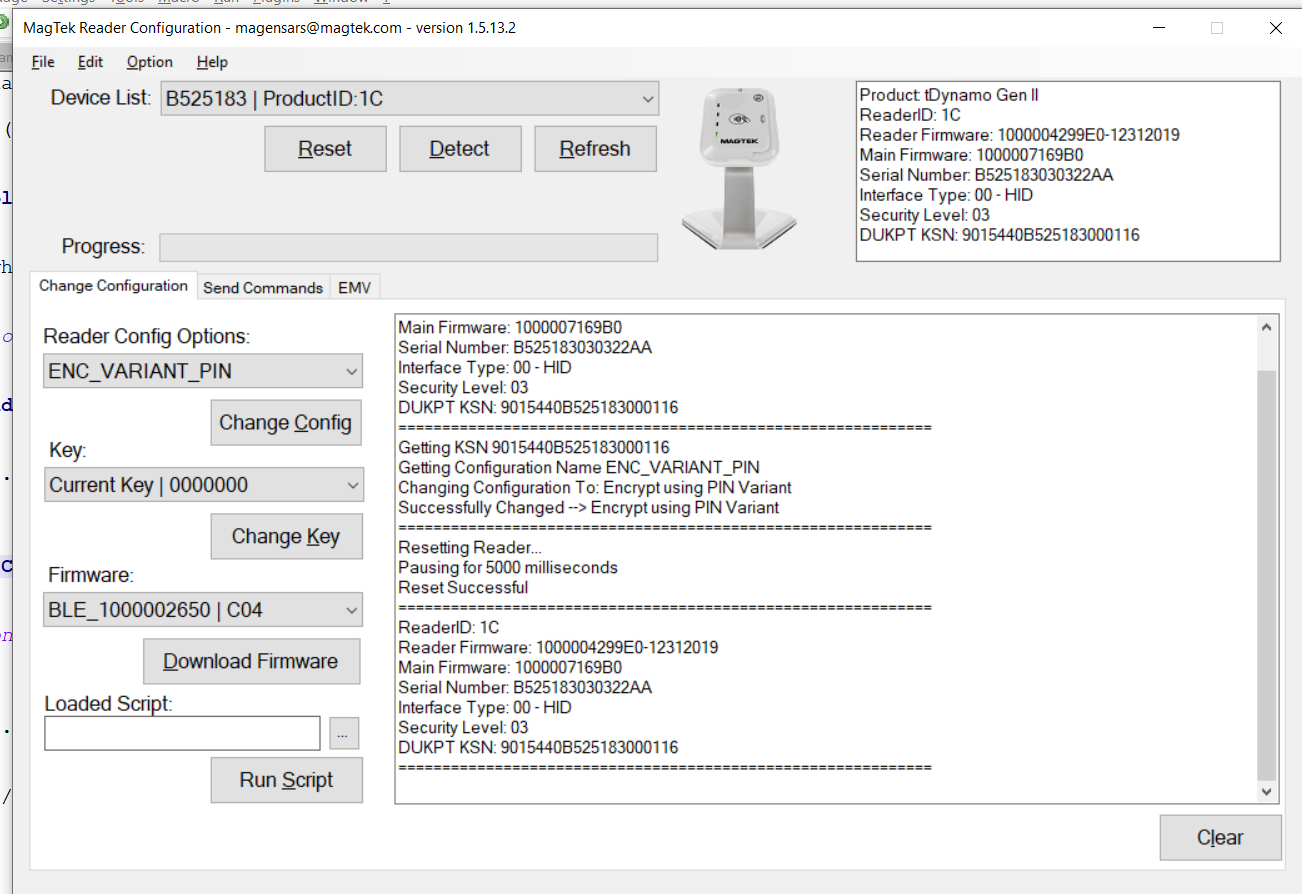1302x894 pixels.
Task: Switch to the Send Commands tab
Action: [263, 288]
